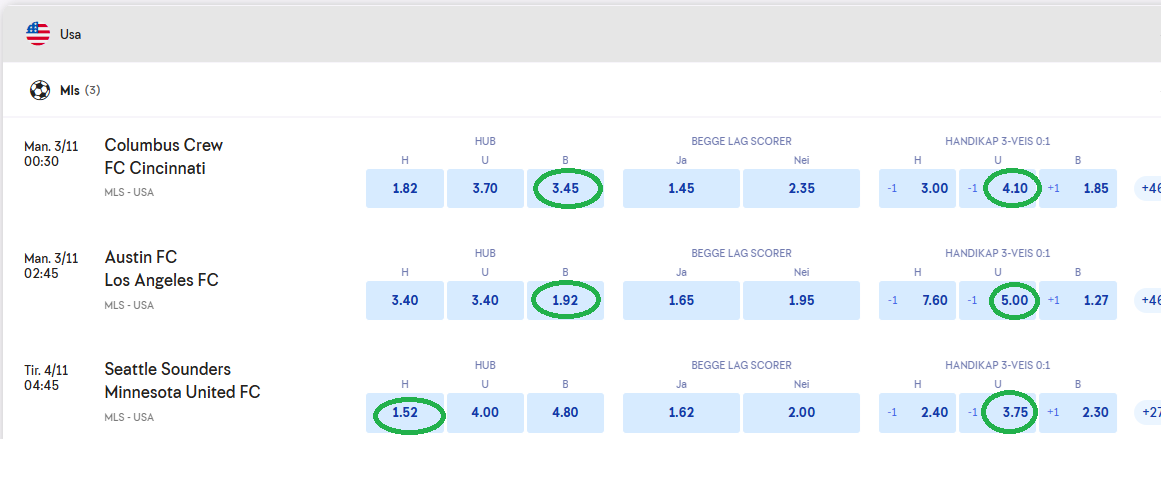Choose Seattle Sounders home win odds 1.52

click(x=405, y=412)
